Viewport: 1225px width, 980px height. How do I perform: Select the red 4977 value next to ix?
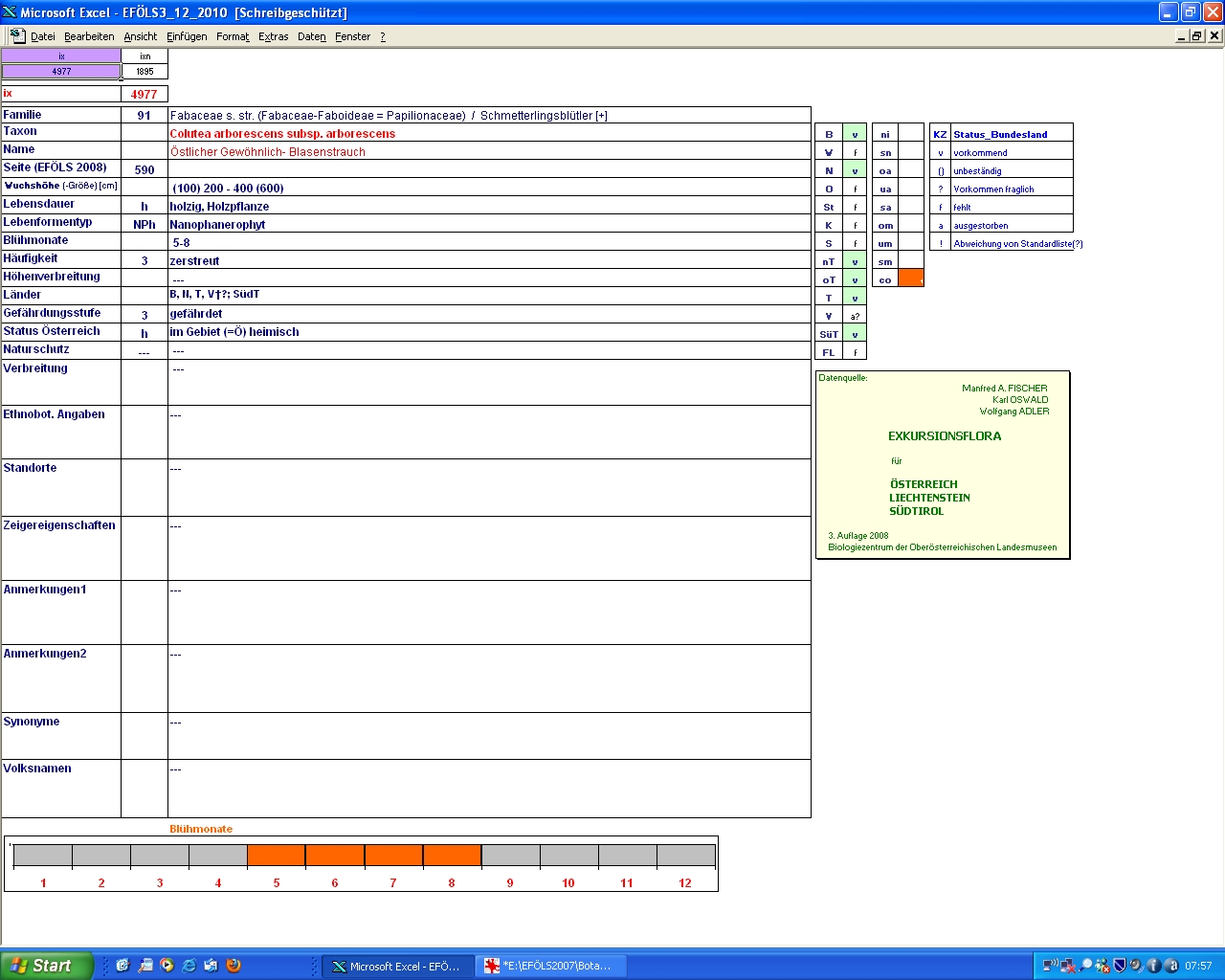click(145, 94)
